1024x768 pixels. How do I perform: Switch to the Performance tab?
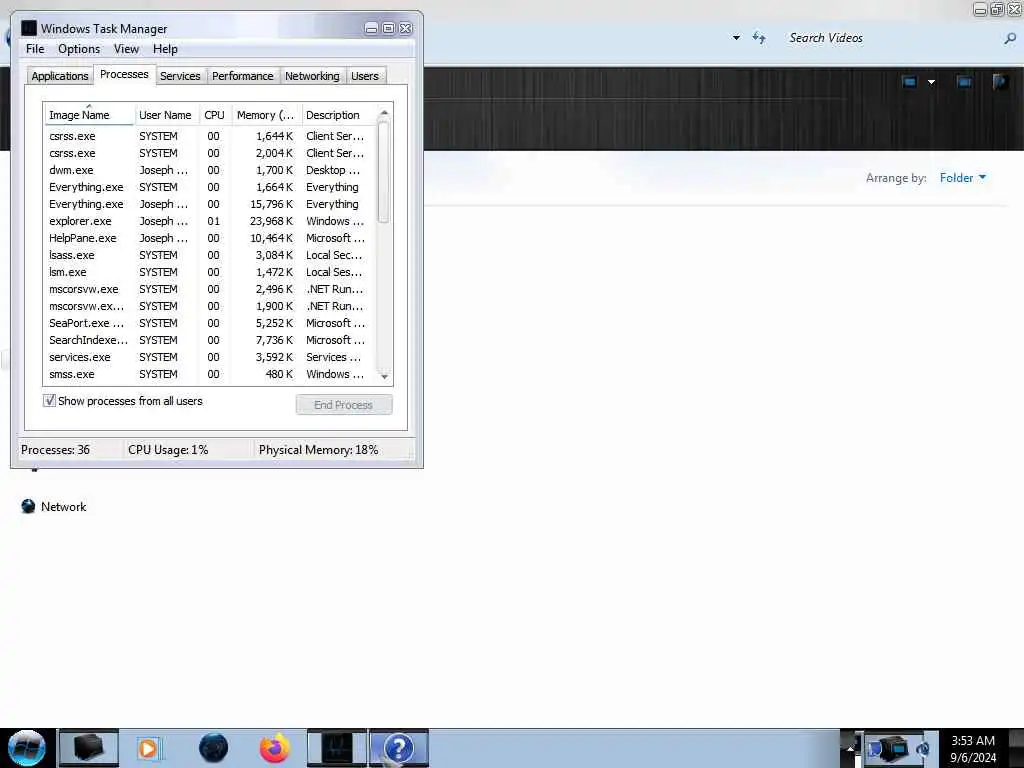[x=242, y=76]
